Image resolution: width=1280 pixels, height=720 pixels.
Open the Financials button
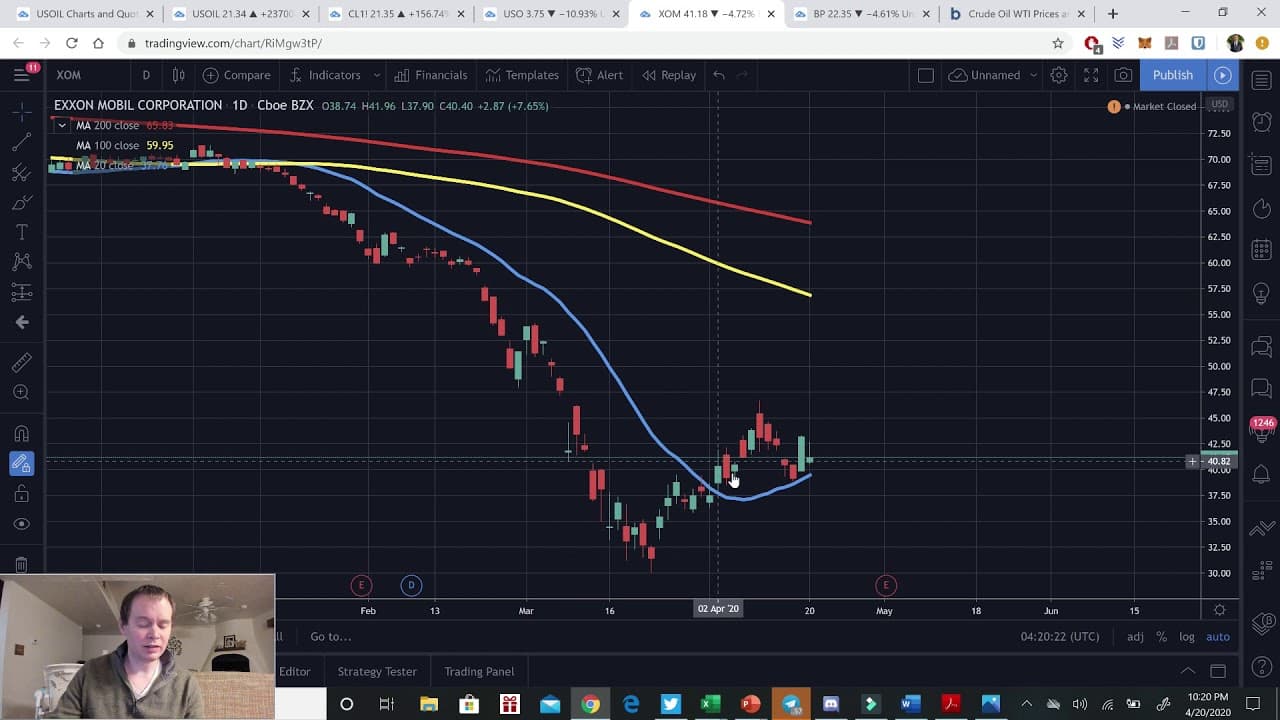(431, 75)
